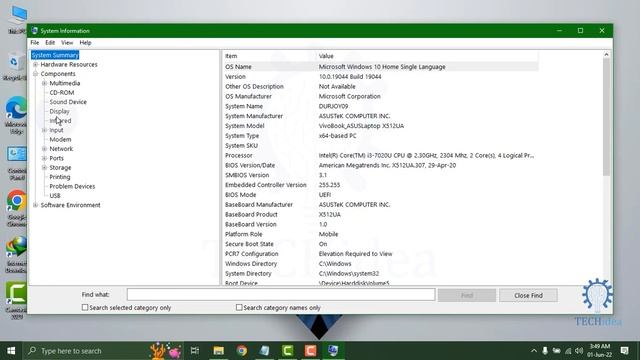Open Task View on the taskbar
The height and width of the screenshot is (360, 640).
point(195,351)
